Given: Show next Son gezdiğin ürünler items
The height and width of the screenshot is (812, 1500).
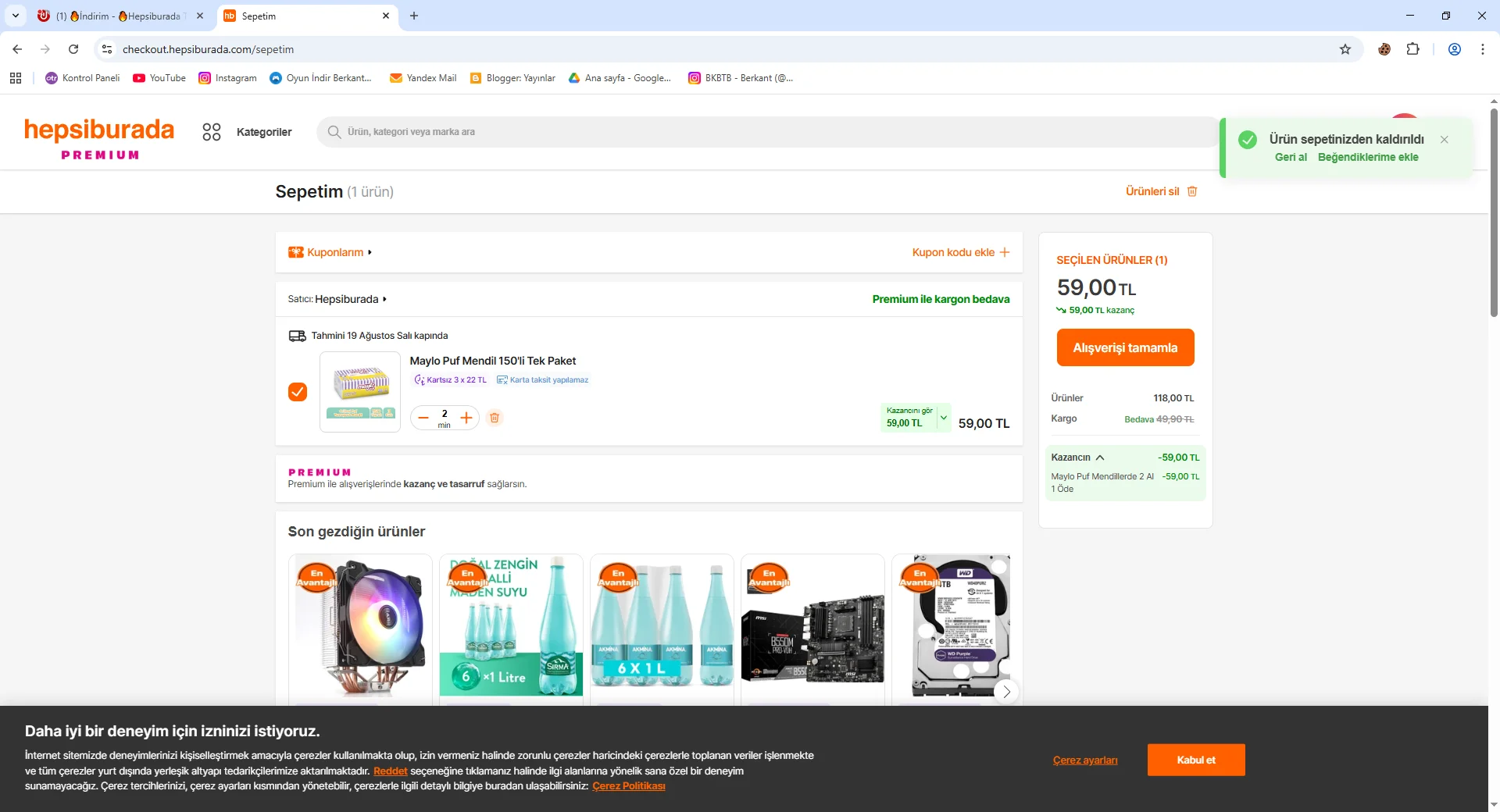Looking at the screenshot, I should [x=1006, y=692].
